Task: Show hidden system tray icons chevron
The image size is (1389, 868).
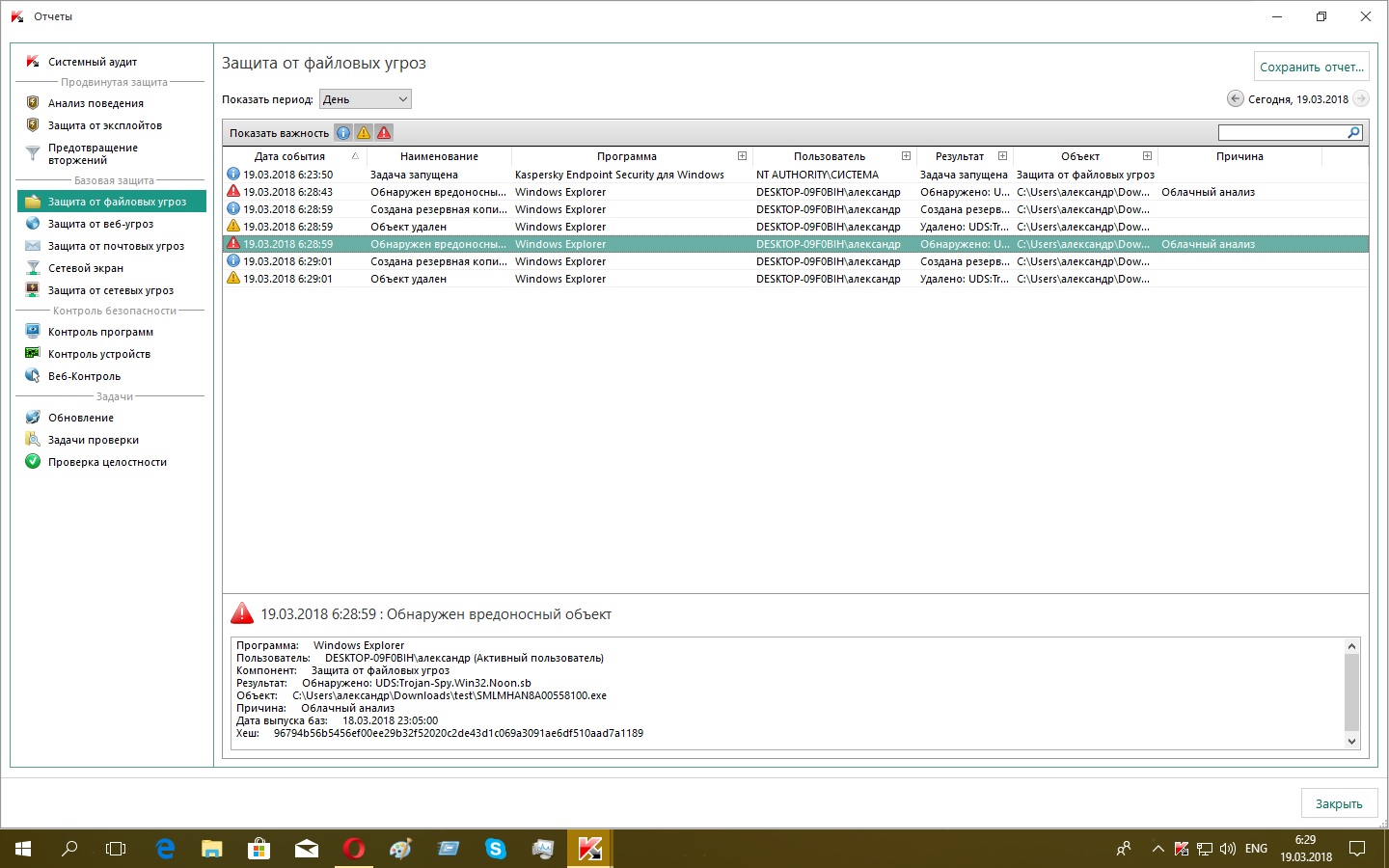Action: (1157, 849)
